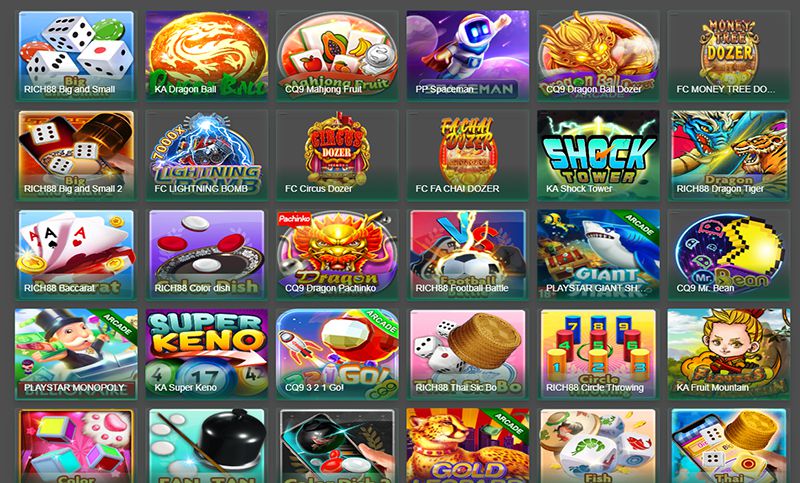Open FC Money Tree Dozer game

point(729,55)
